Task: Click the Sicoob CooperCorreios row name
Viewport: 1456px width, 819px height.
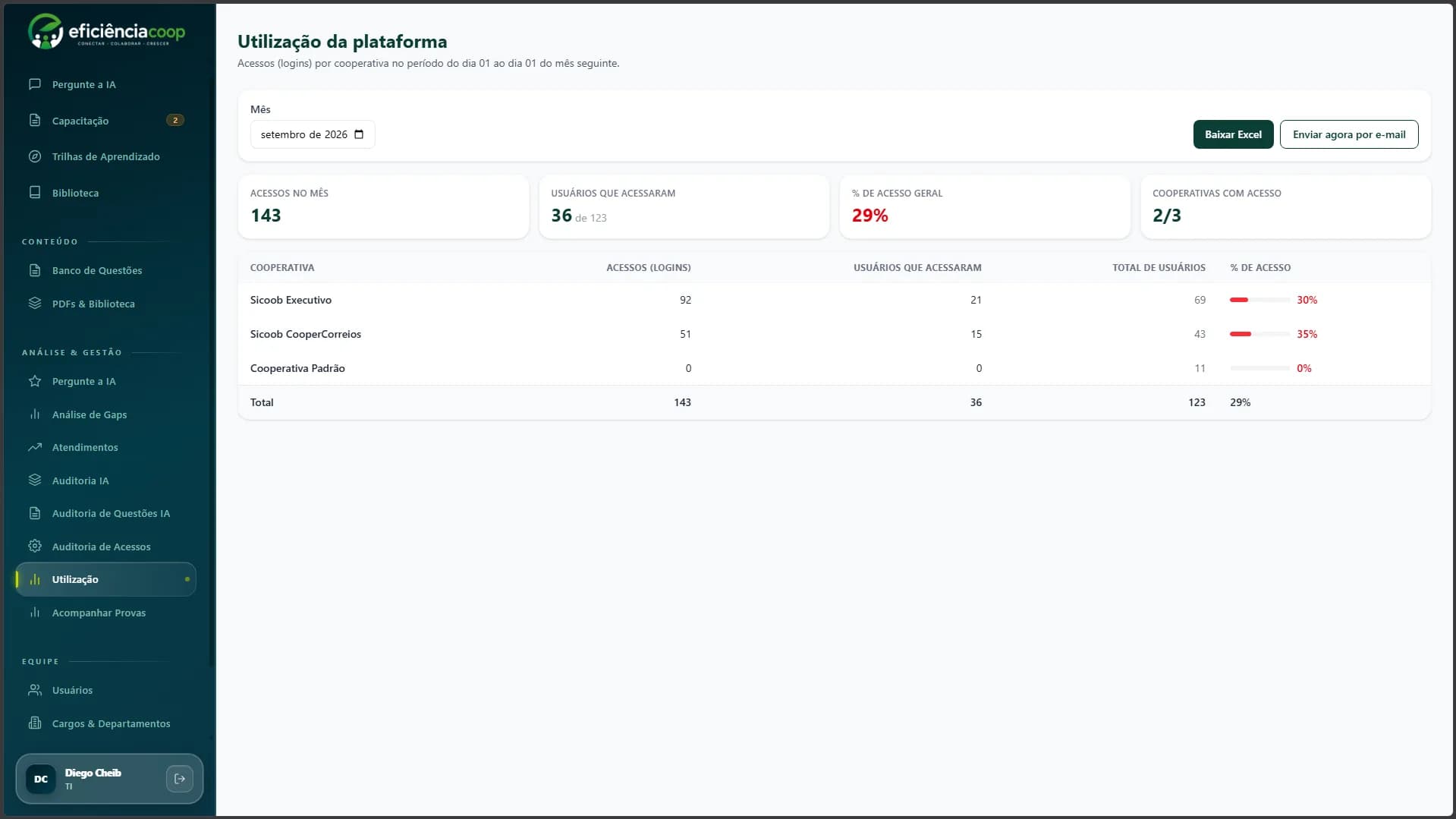Action: (x=306, y=334)
